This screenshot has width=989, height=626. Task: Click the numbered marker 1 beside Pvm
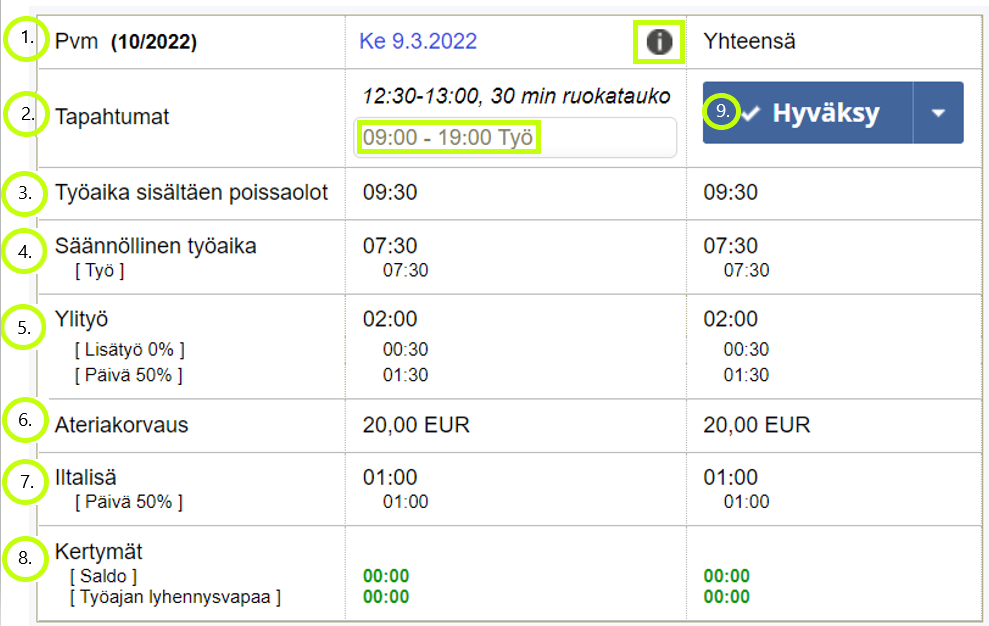pos(26,38)
